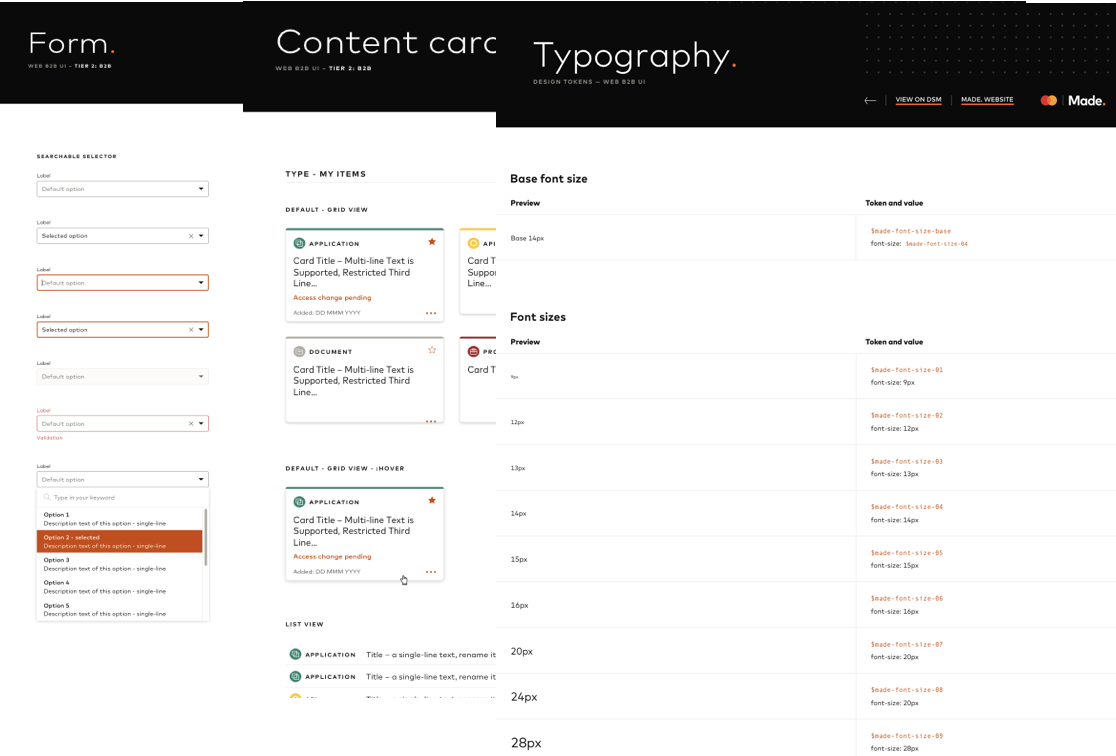Click the Mastercard circles logo

(x=1048, y=100)
